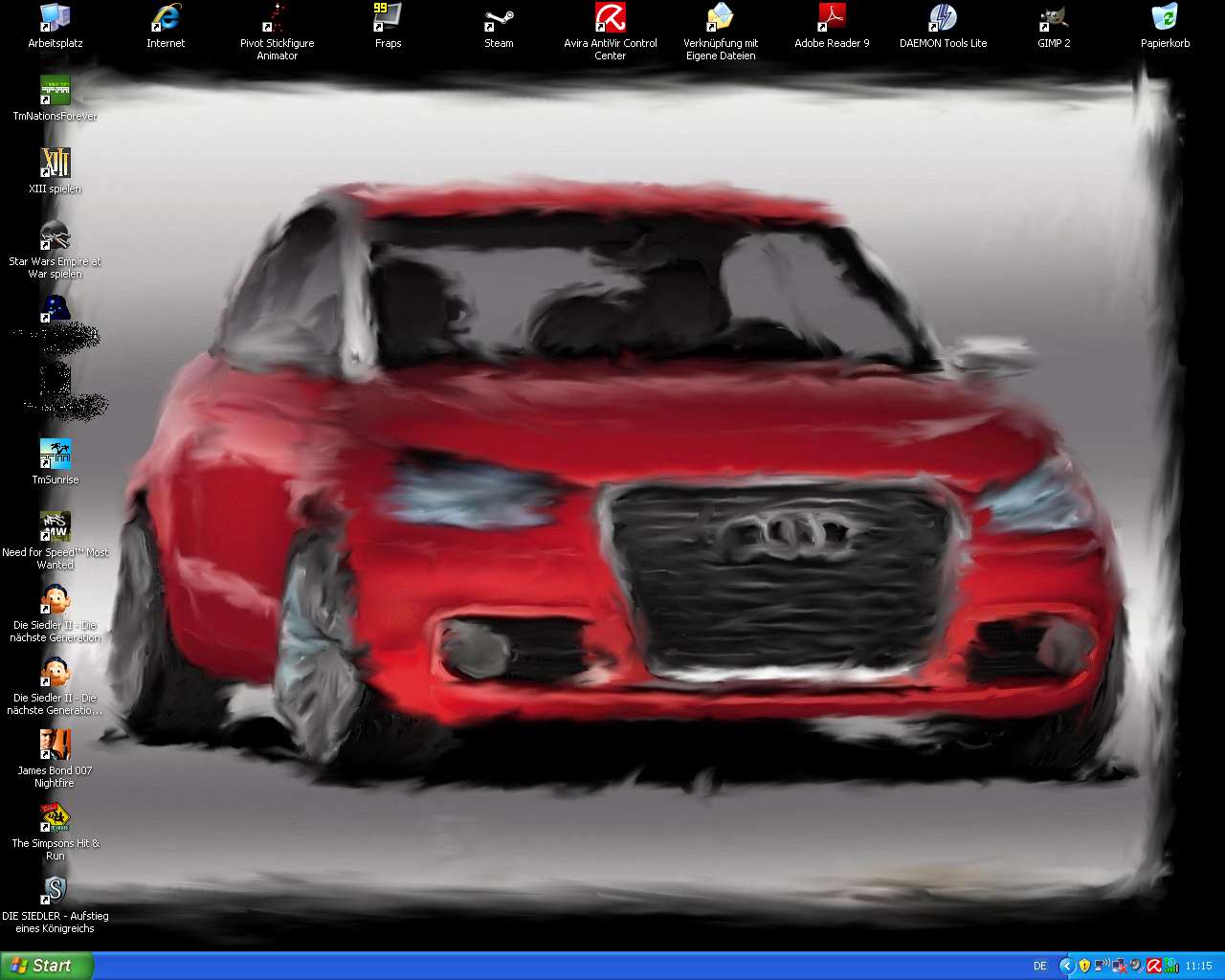1225x980 pixels.
Task: Click the DAEMON Tools Lite icon
Action: pyautogui.click(x=943, y=18)
